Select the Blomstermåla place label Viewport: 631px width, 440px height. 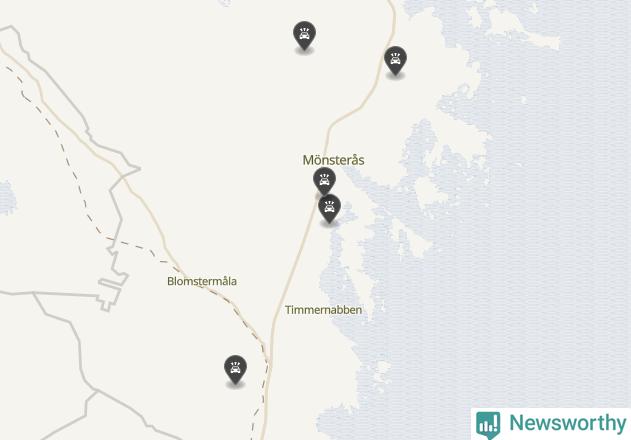click(202, 281)
